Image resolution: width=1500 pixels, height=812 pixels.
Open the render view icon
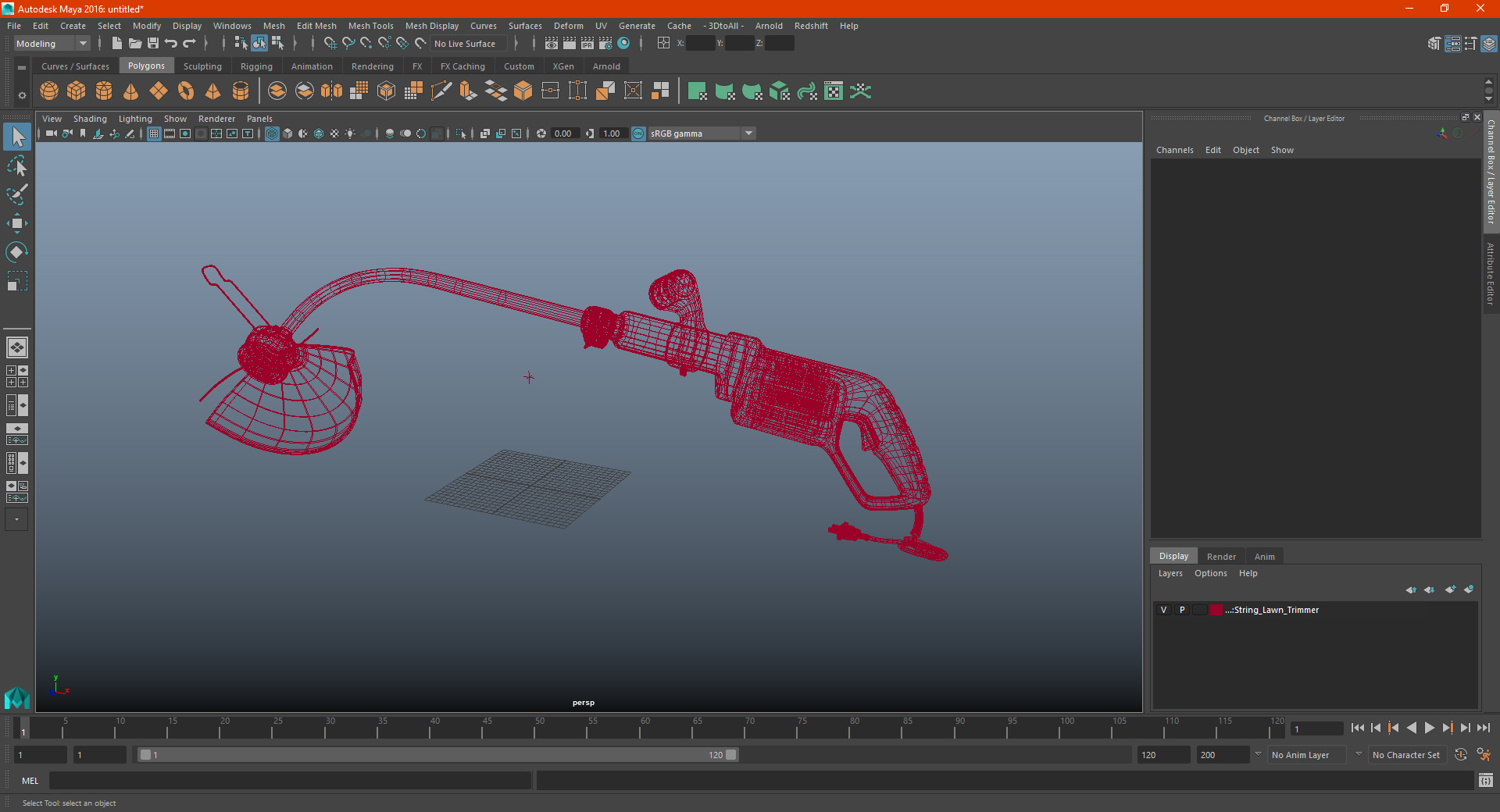(x=552, y=44)
